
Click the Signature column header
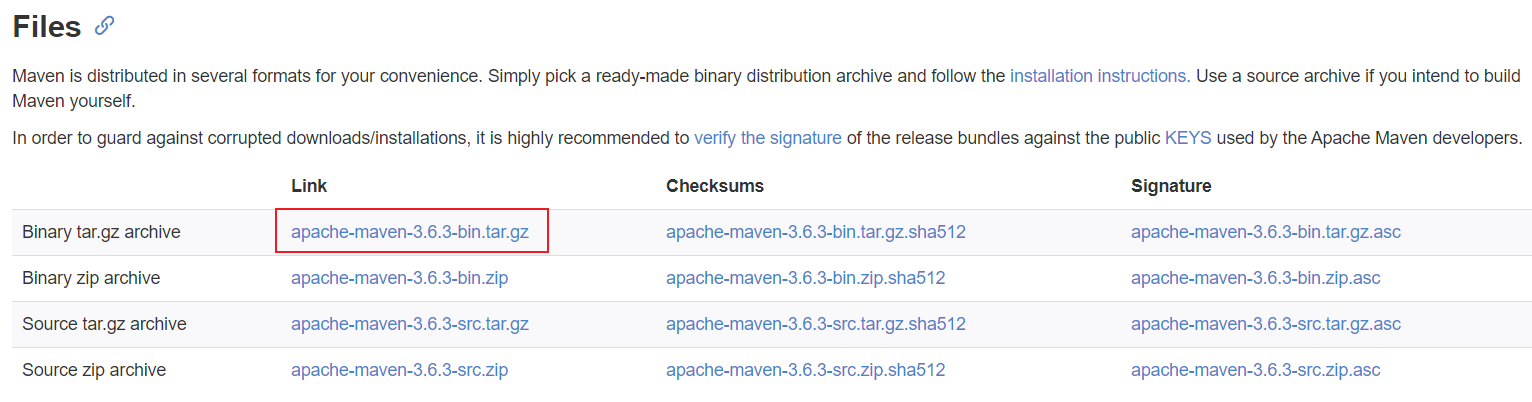coord(1171,186)
